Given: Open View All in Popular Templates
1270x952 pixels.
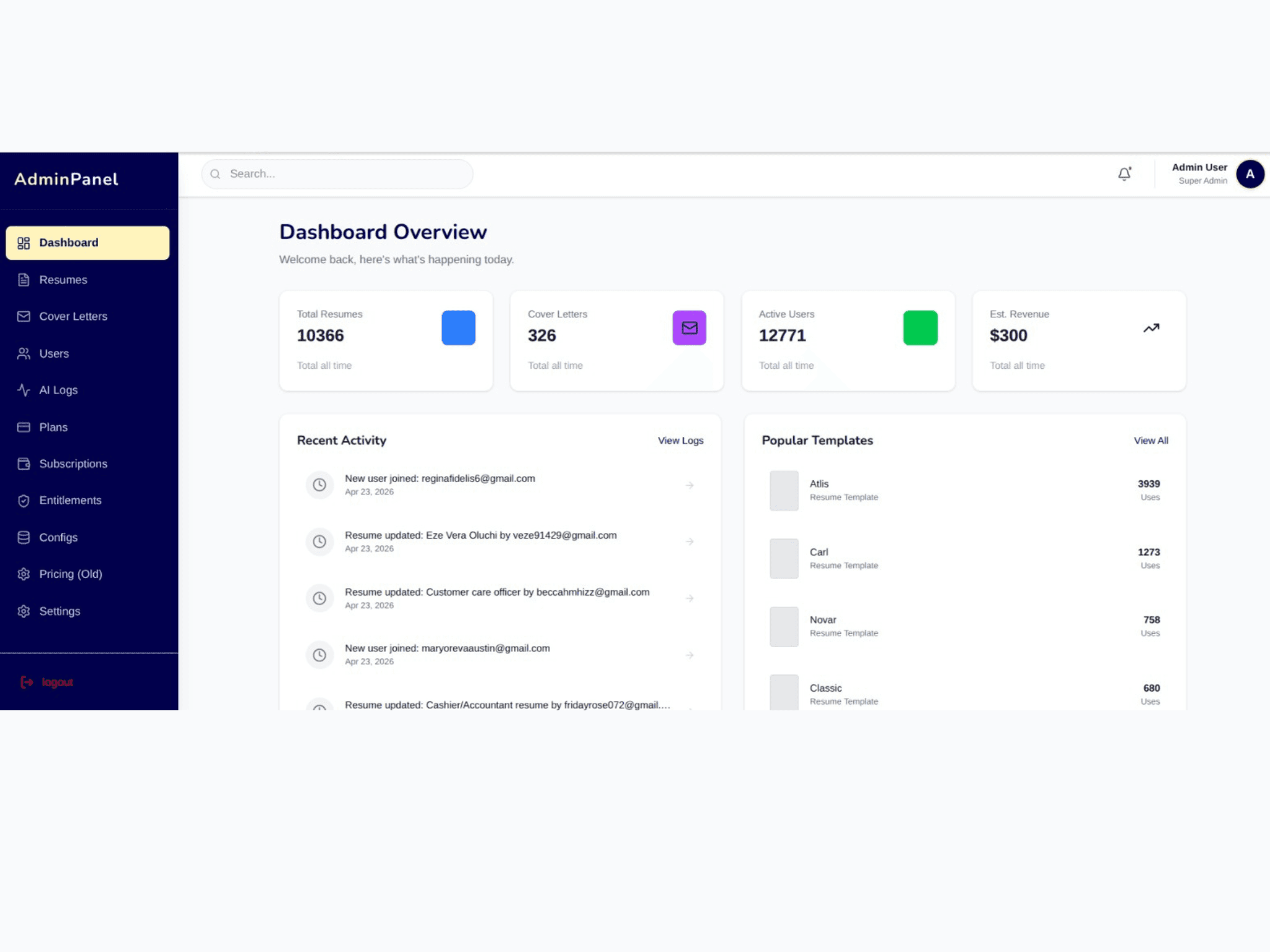Looking at the screenshot, I should [x=1151, y=441].
